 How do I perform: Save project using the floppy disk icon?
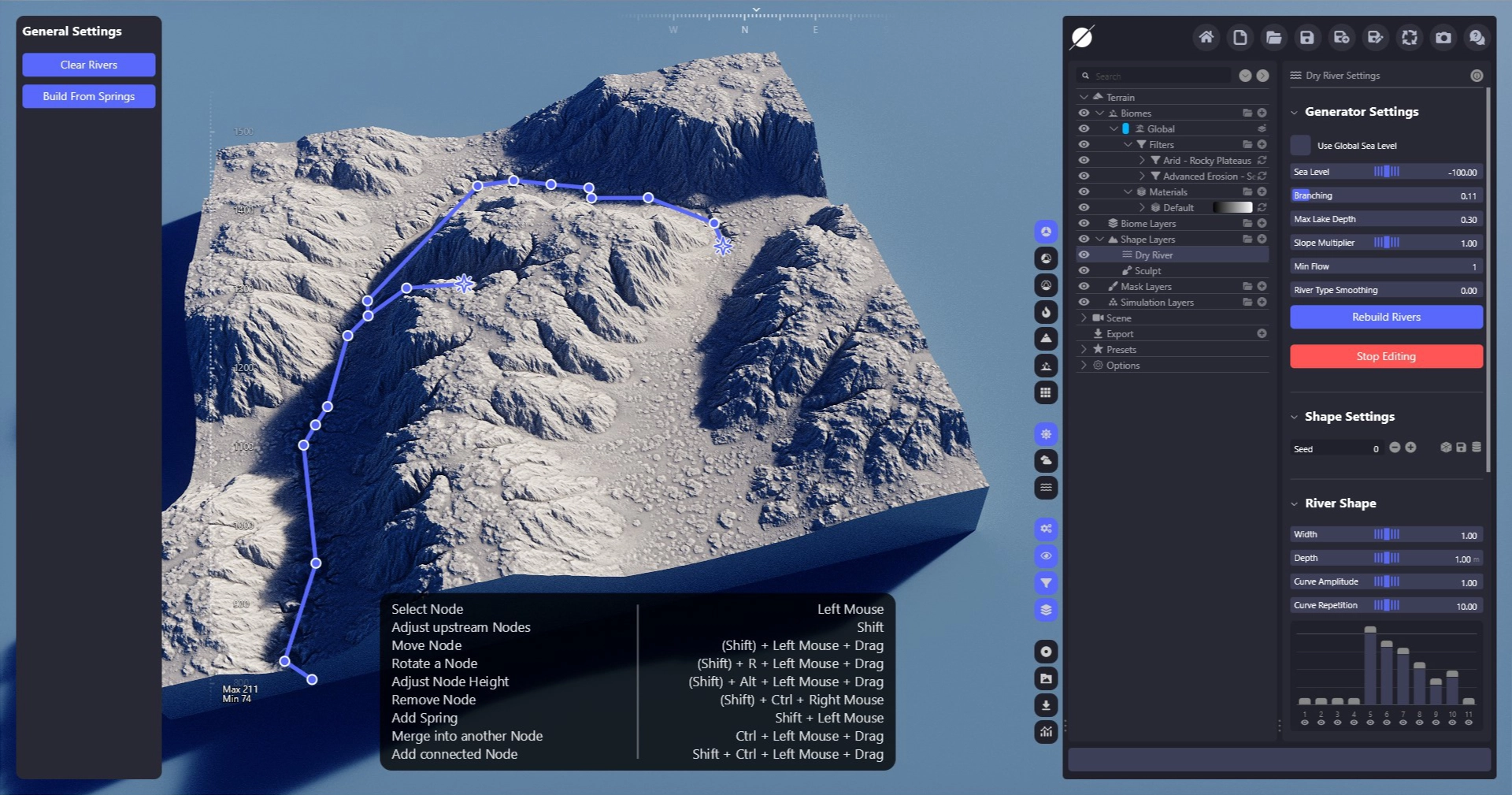click(1307, 37)
